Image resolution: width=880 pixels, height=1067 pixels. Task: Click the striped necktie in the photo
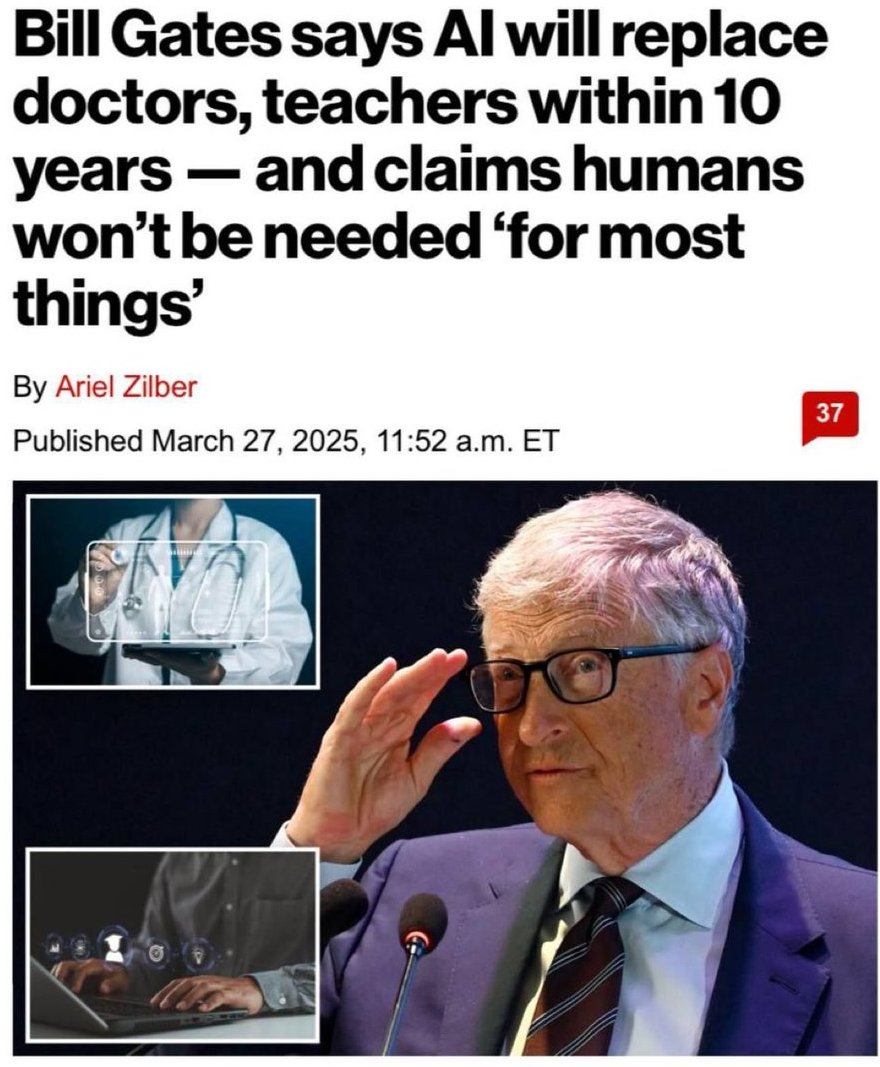pos(578,966)
